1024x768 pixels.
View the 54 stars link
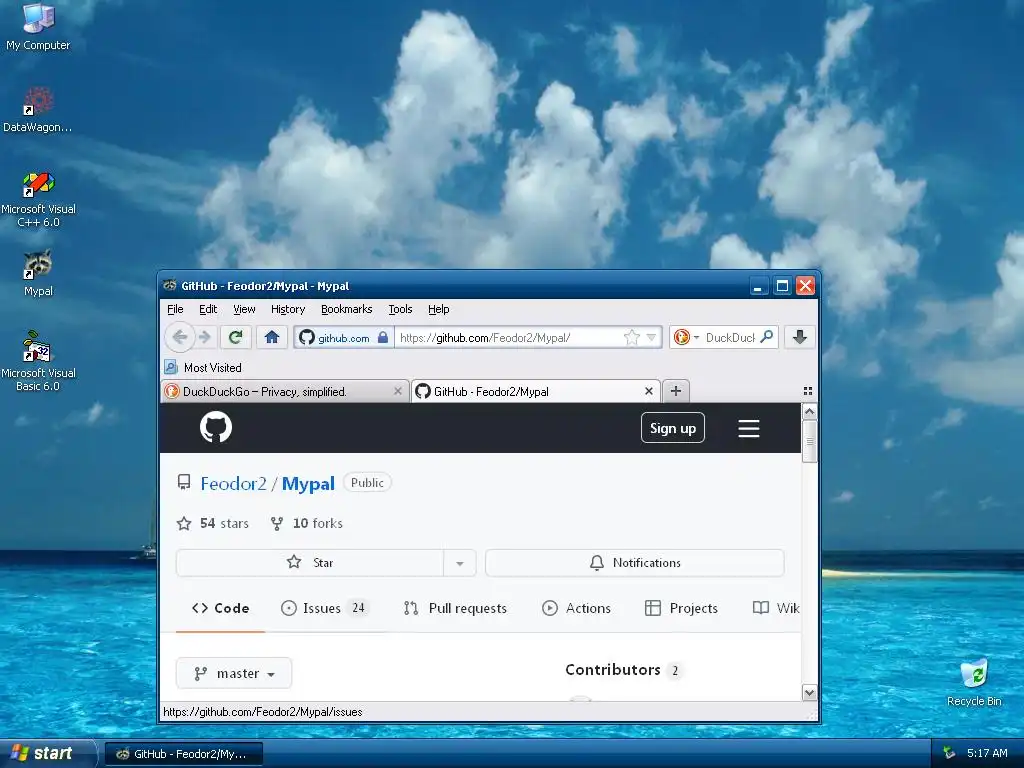coord(213,523)
